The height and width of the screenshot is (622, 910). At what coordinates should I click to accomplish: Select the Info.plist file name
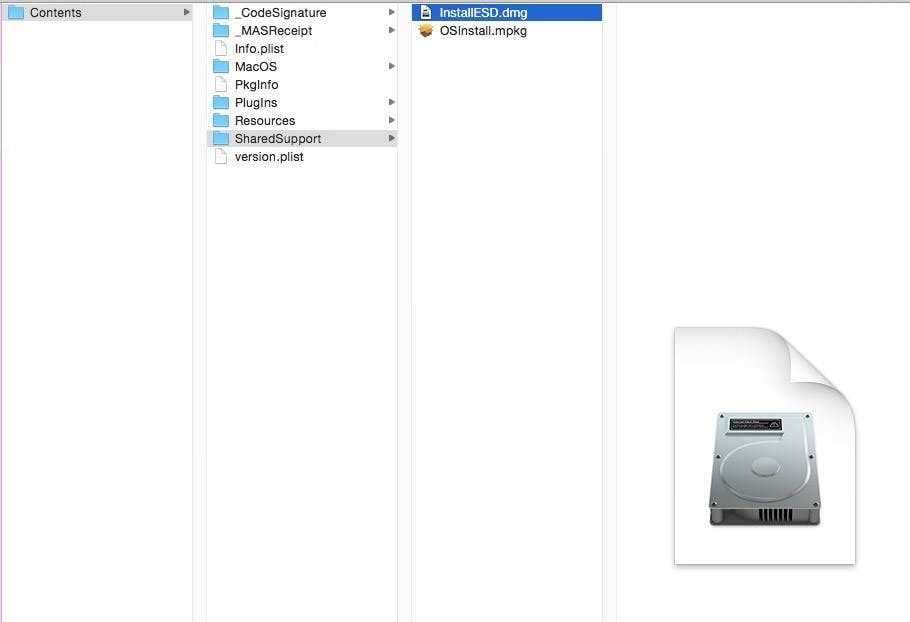(x=259, y=49)
